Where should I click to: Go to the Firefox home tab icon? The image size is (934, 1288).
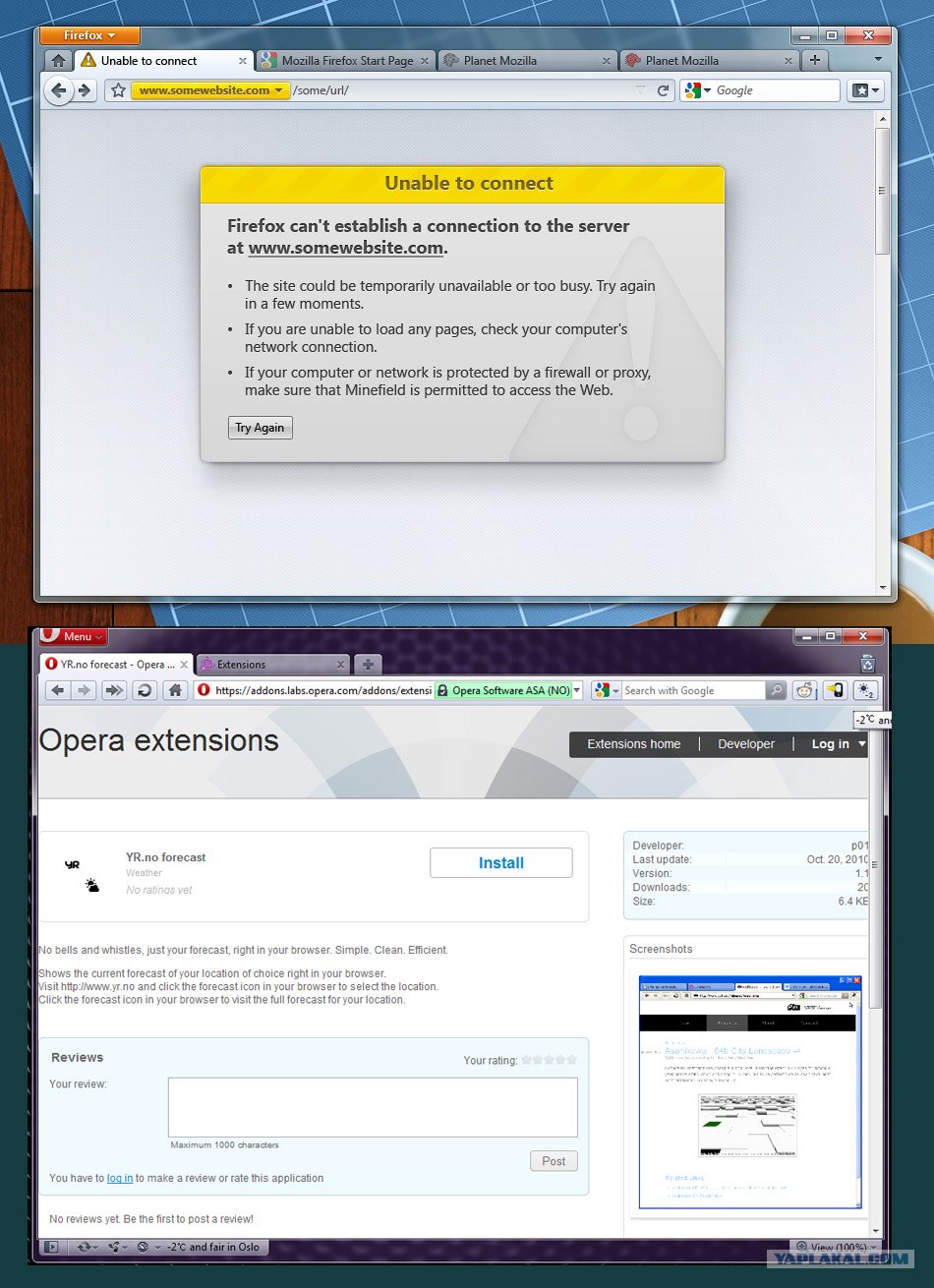[x=59, y=61]
